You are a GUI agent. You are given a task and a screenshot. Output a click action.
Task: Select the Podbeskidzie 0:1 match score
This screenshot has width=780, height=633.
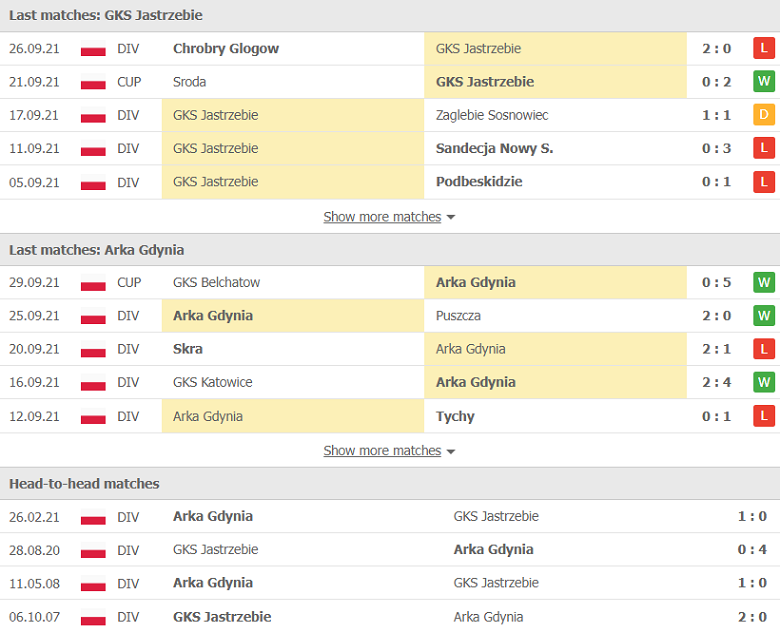(x=716, y=182)
